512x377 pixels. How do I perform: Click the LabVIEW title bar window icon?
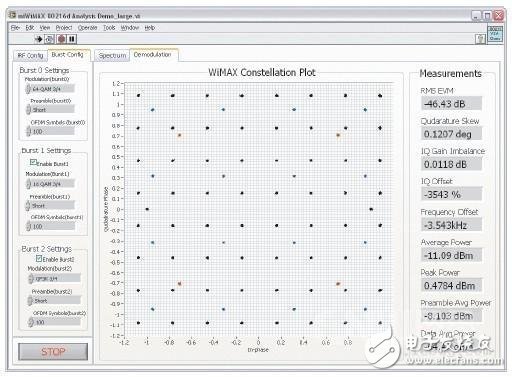pyautogui.click(x=13, y=15)
